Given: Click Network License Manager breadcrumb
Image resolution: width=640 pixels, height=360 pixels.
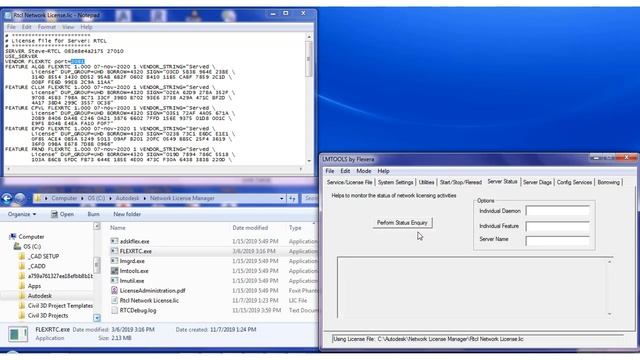Looking at the screenshot, I should (182, 198).
